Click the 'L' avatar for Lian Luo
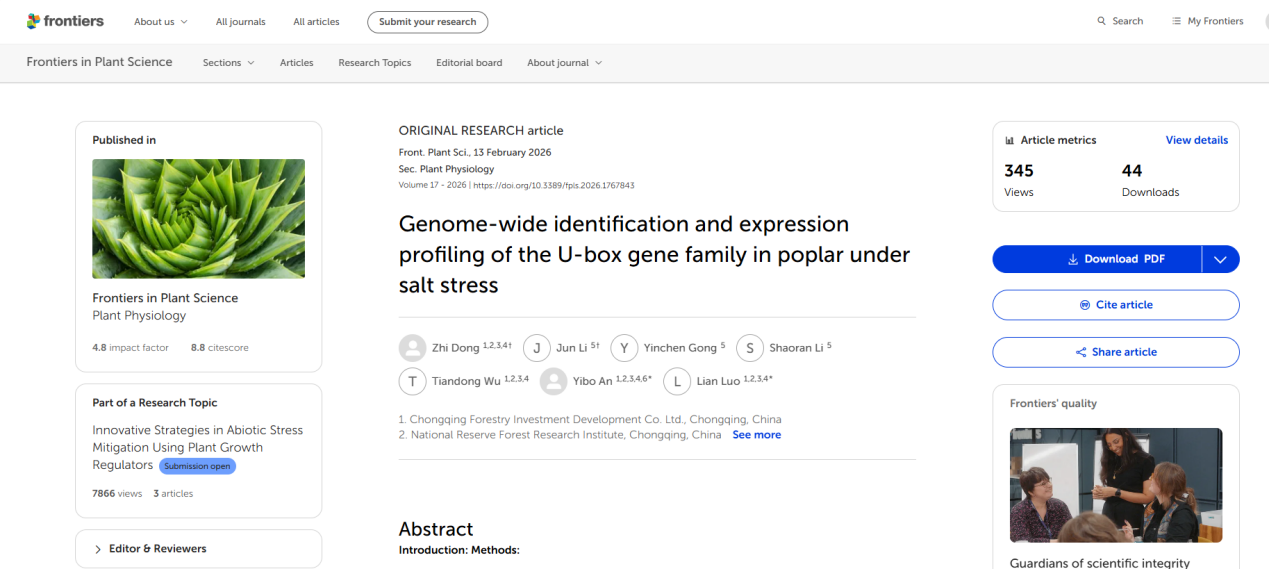Image resolution: width=1269 pixels, height=569 pixels. pyautogui.click(x=677, y=381)
